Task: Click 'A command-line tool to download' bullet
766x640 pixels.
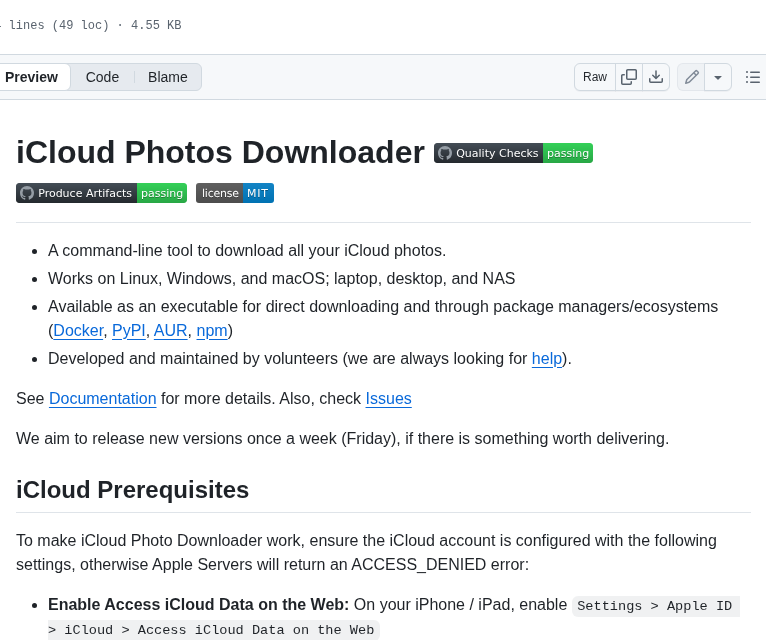Action: (x=247, y=251)
